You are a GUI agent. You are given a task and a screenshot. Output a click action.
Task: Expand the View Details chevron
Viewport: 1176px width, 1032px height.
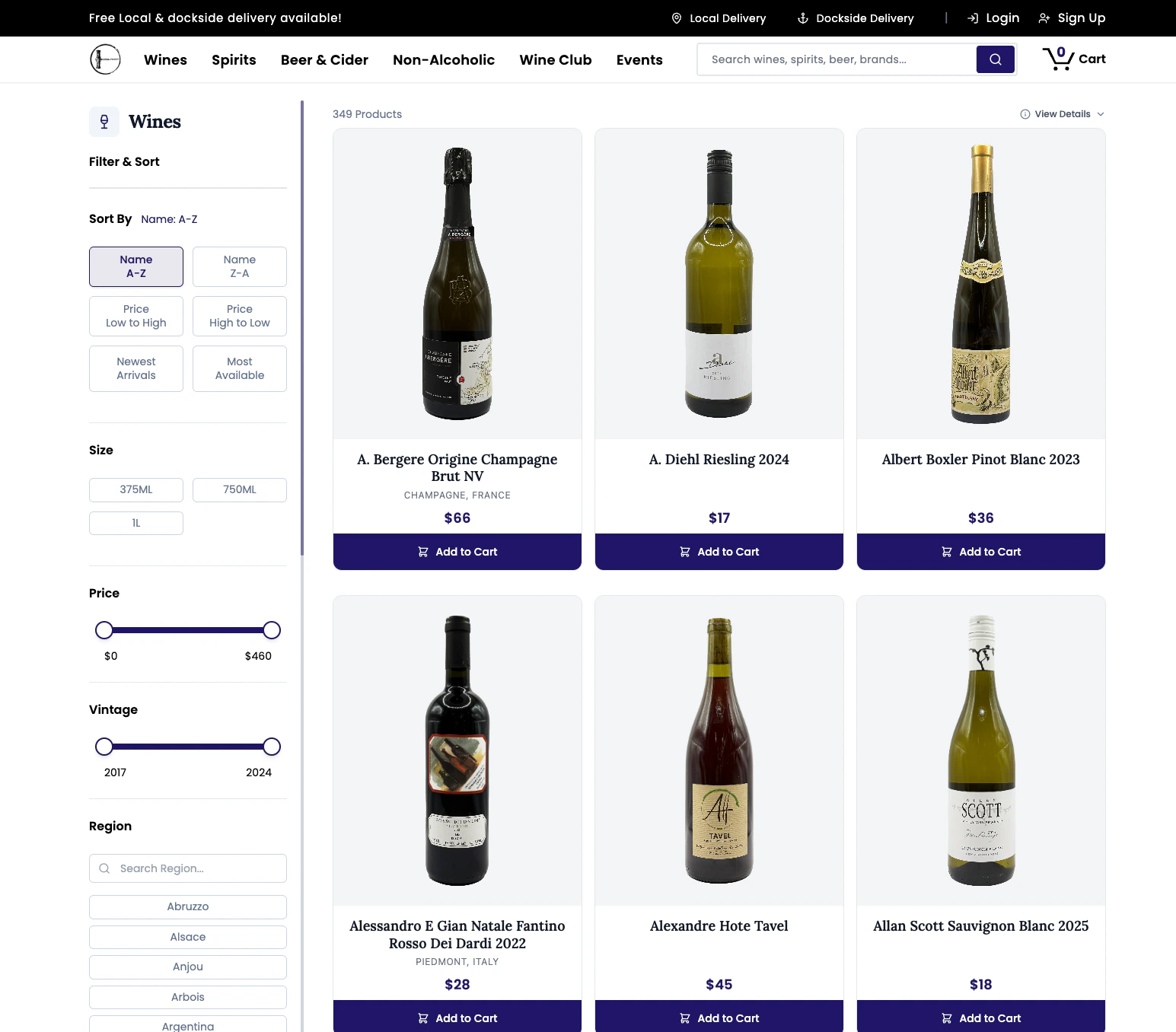[1101, 114]
